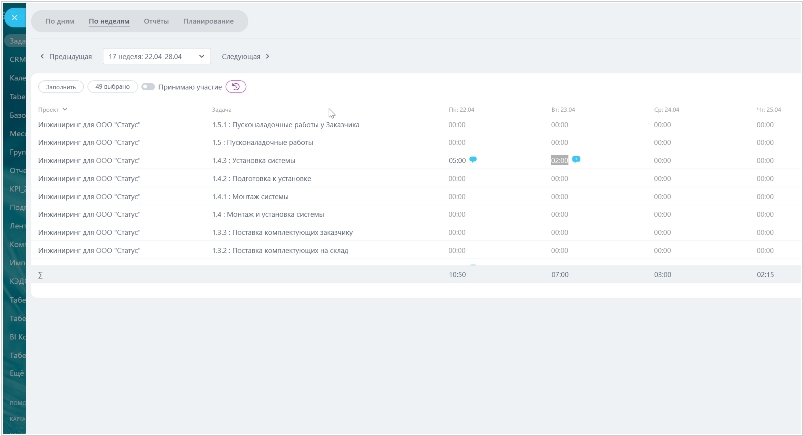Open the 'Отчёты' tab
This screenshot has height=436, width=803.
pyautogui.click(x=156, y=21)
